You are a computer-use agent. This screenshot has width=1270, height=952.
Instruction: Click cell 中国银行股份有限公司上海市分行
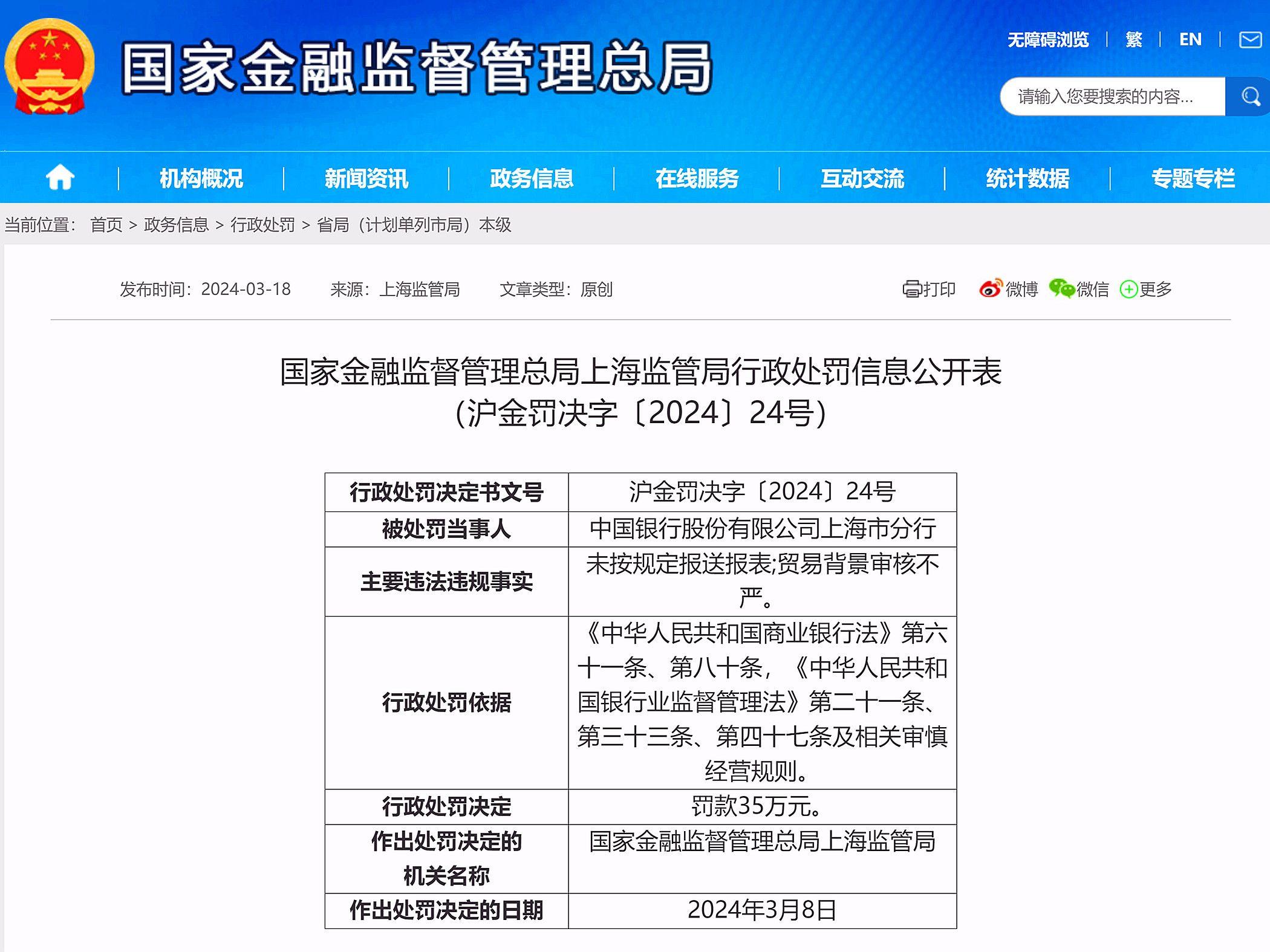click(762, 529)
